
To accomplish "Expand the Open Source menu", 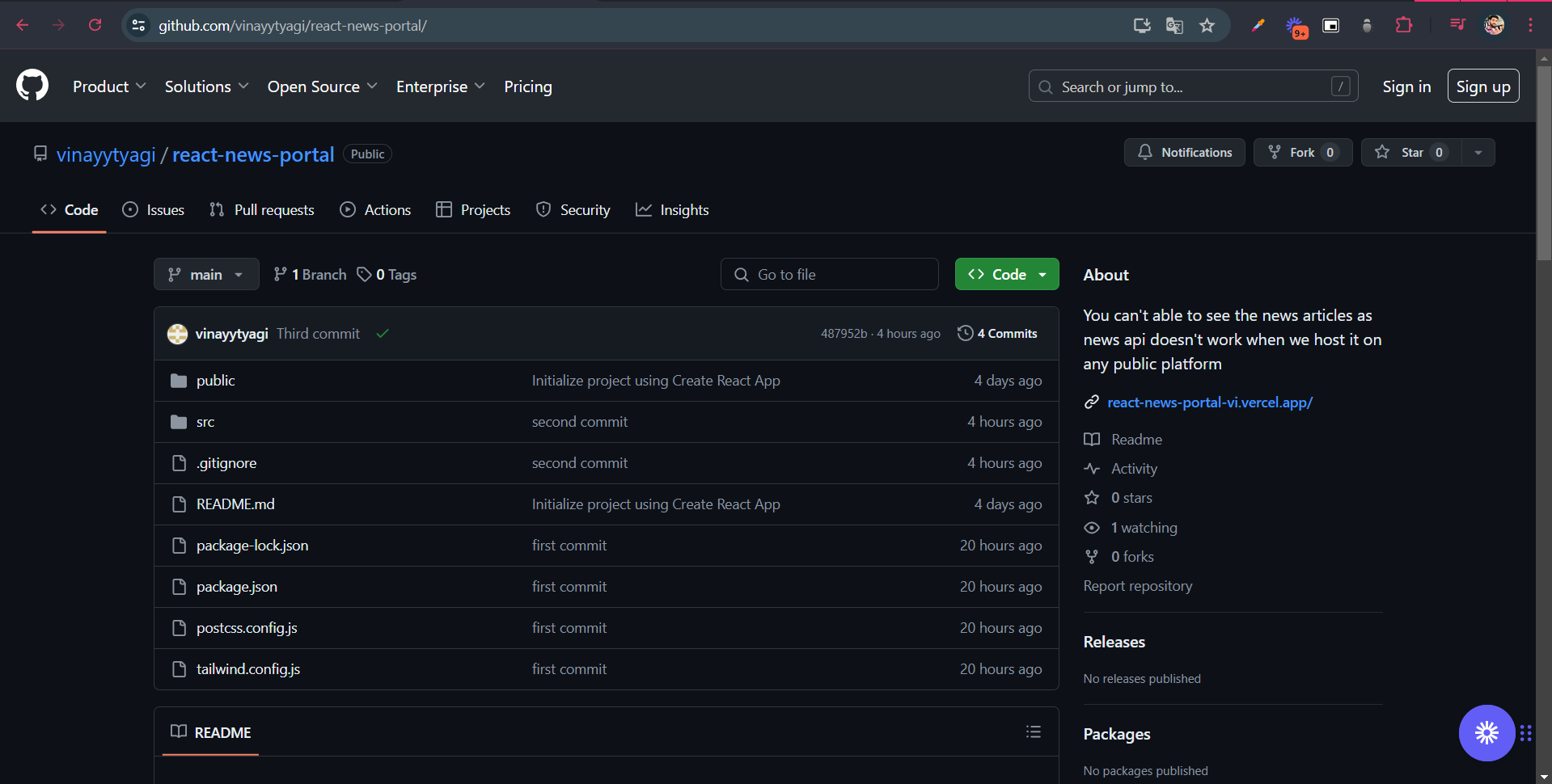I will point(322,86).
